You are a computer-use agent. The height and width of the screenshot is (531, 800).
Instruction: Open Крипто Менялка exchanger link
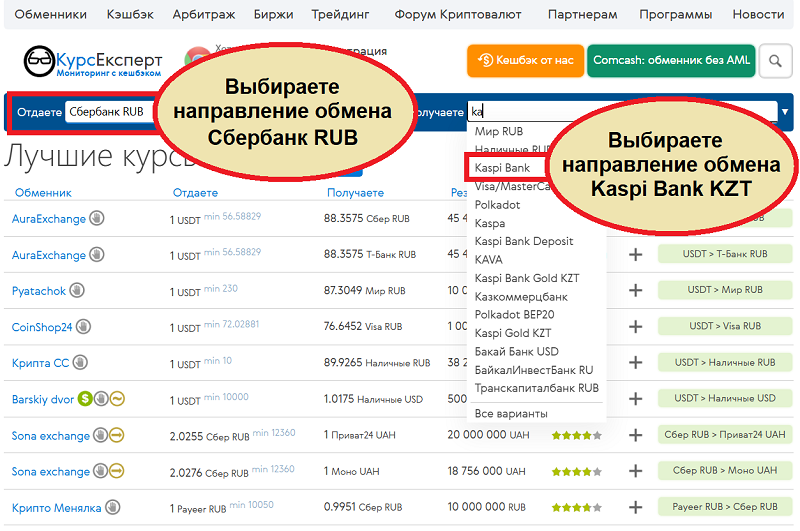click(x=56, y=508)
